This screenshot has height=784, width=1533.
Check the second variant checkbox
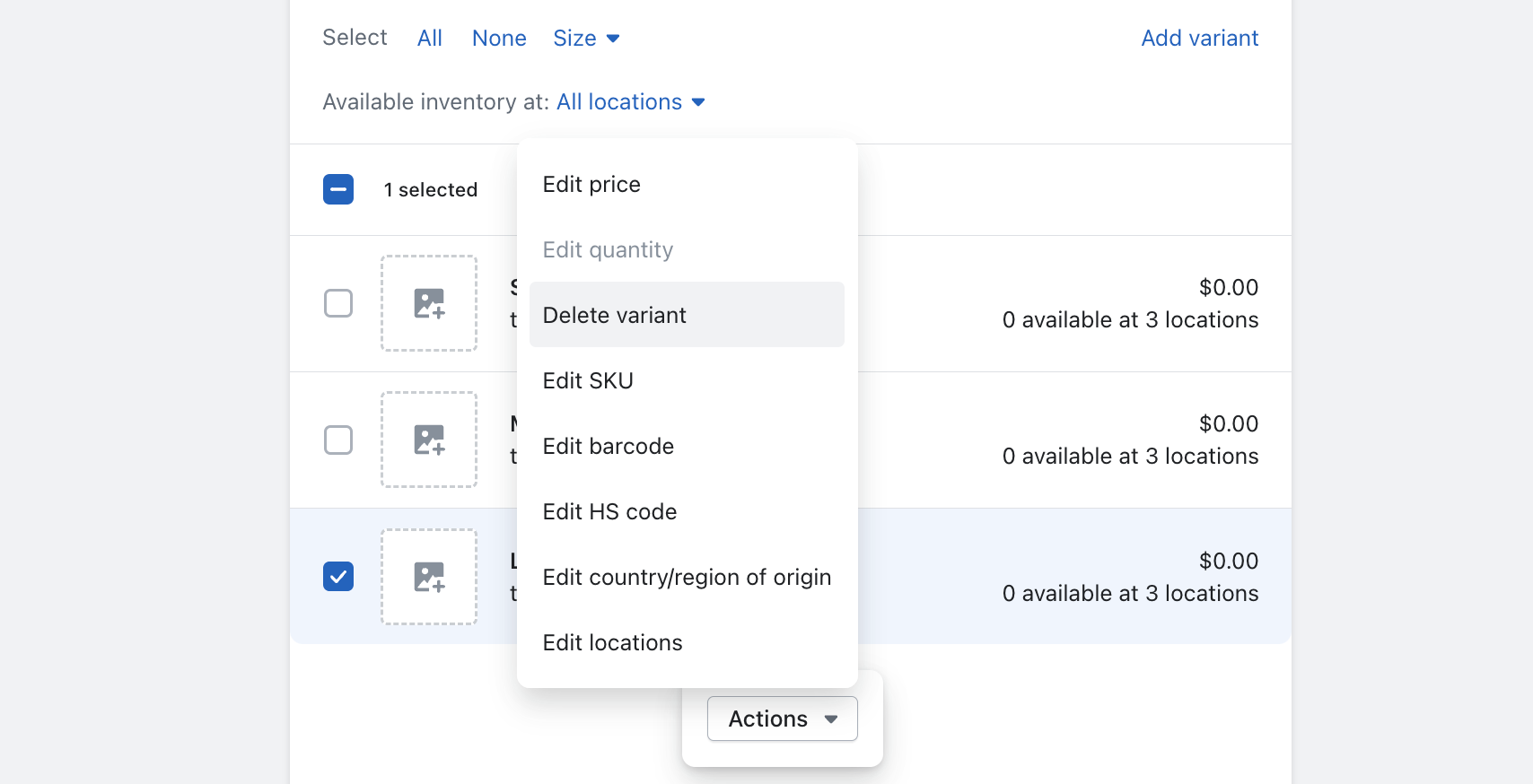pyautogui.click(x=338, y=440)
